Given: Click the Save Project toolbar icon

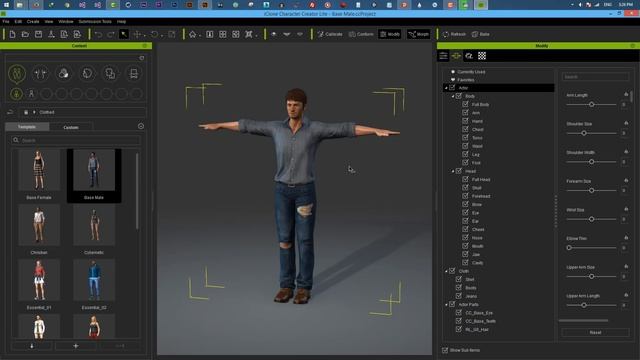Looking at the screenshot, I should [x=38, y=35].
